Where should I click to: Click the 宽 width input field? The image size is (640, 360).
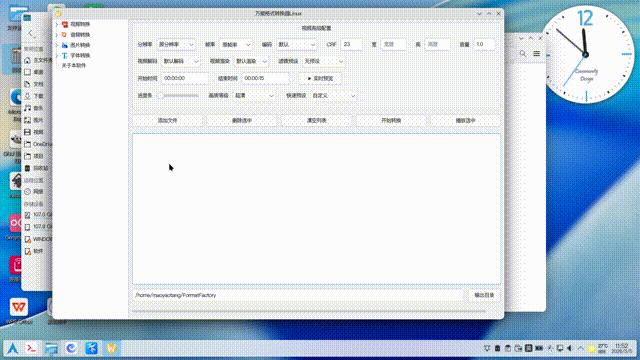click(393, 44)
